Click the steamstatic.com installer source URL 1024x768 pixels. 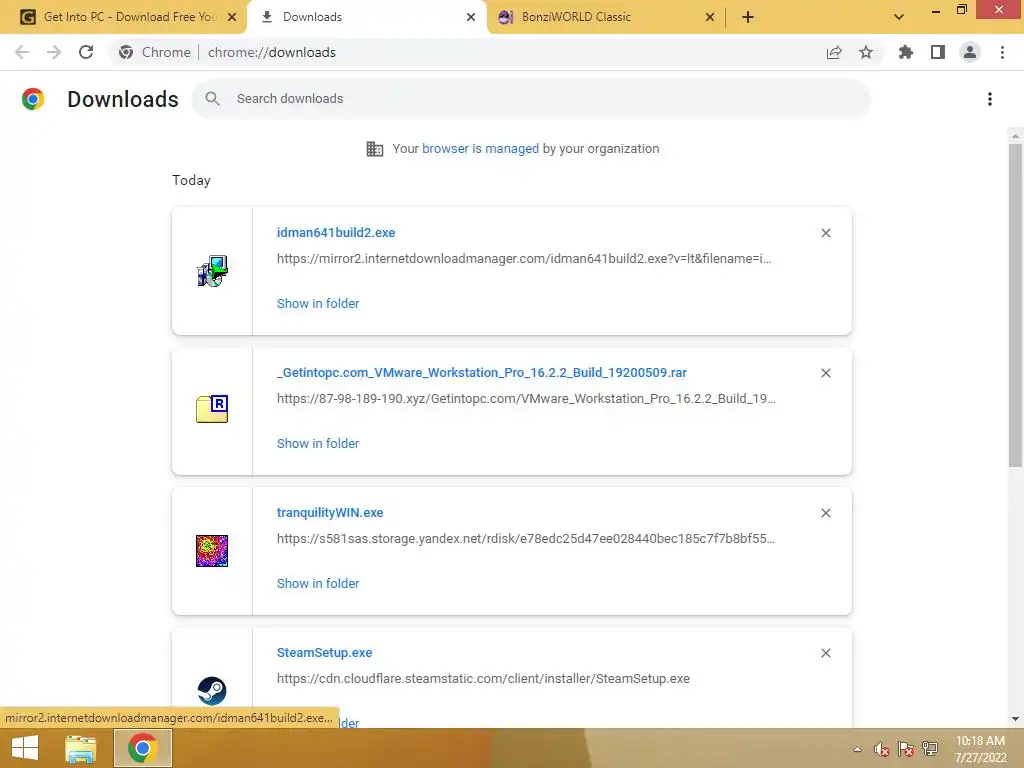click(x=483, y=679)
